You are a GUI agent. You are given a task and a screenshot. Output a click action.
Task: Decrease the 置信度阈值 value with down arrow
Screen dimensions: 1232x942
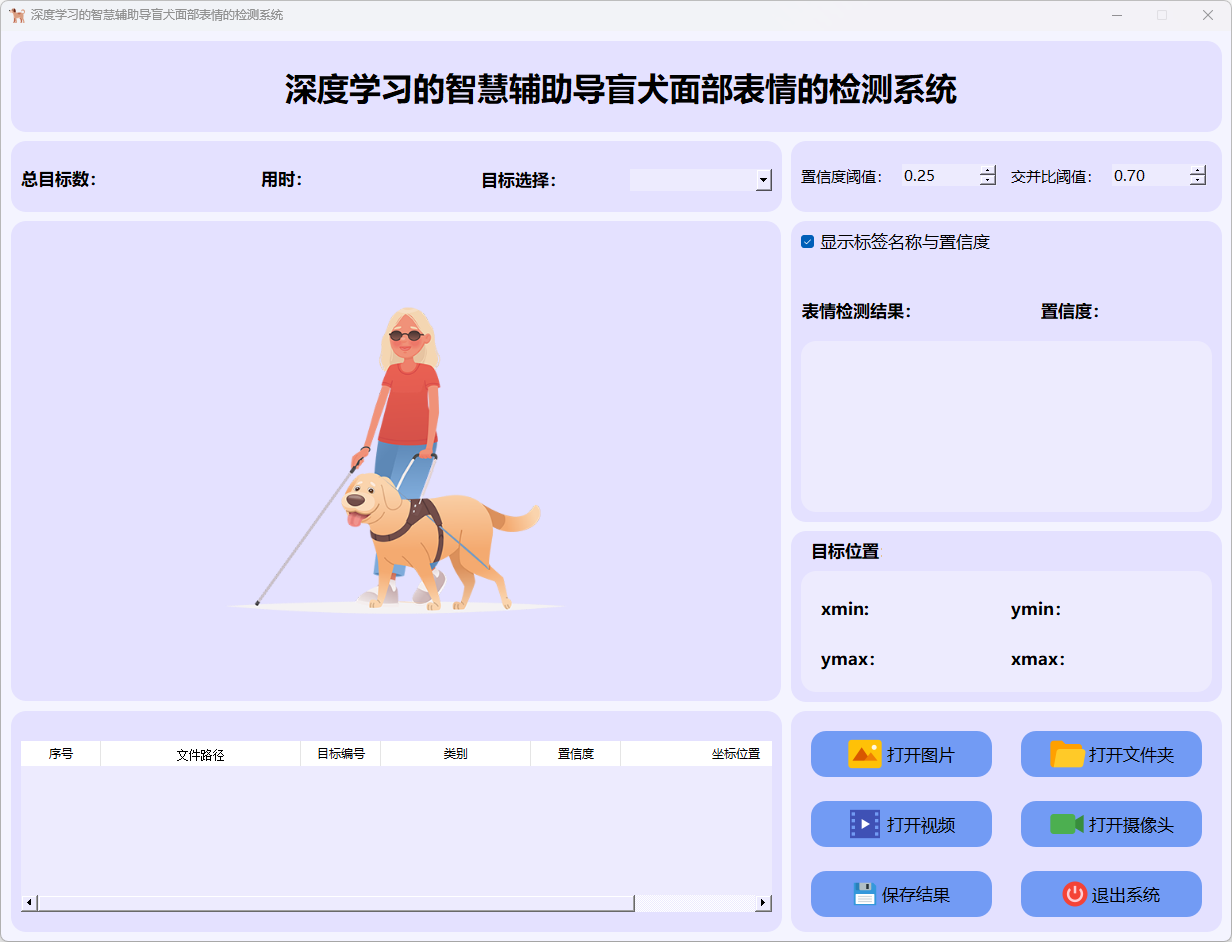[988, 181]
